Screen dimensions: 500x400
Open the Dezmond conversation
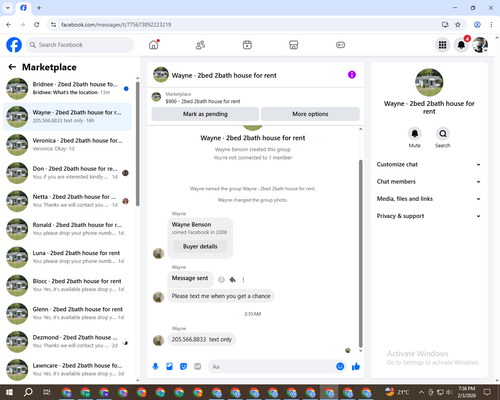(x=67, y=342)
